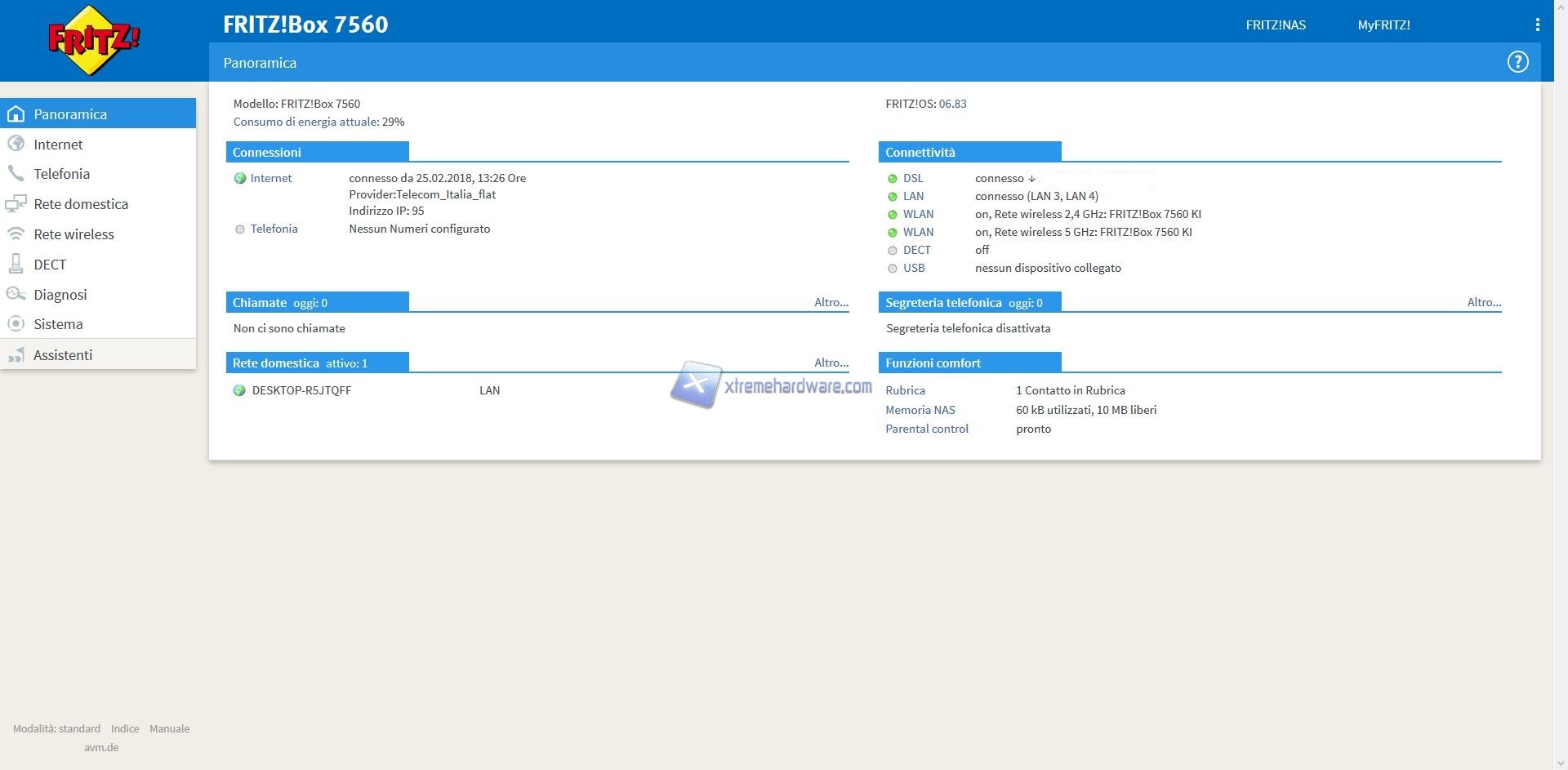Click the Diagnosi sidebar icon

tap(16, 295)
